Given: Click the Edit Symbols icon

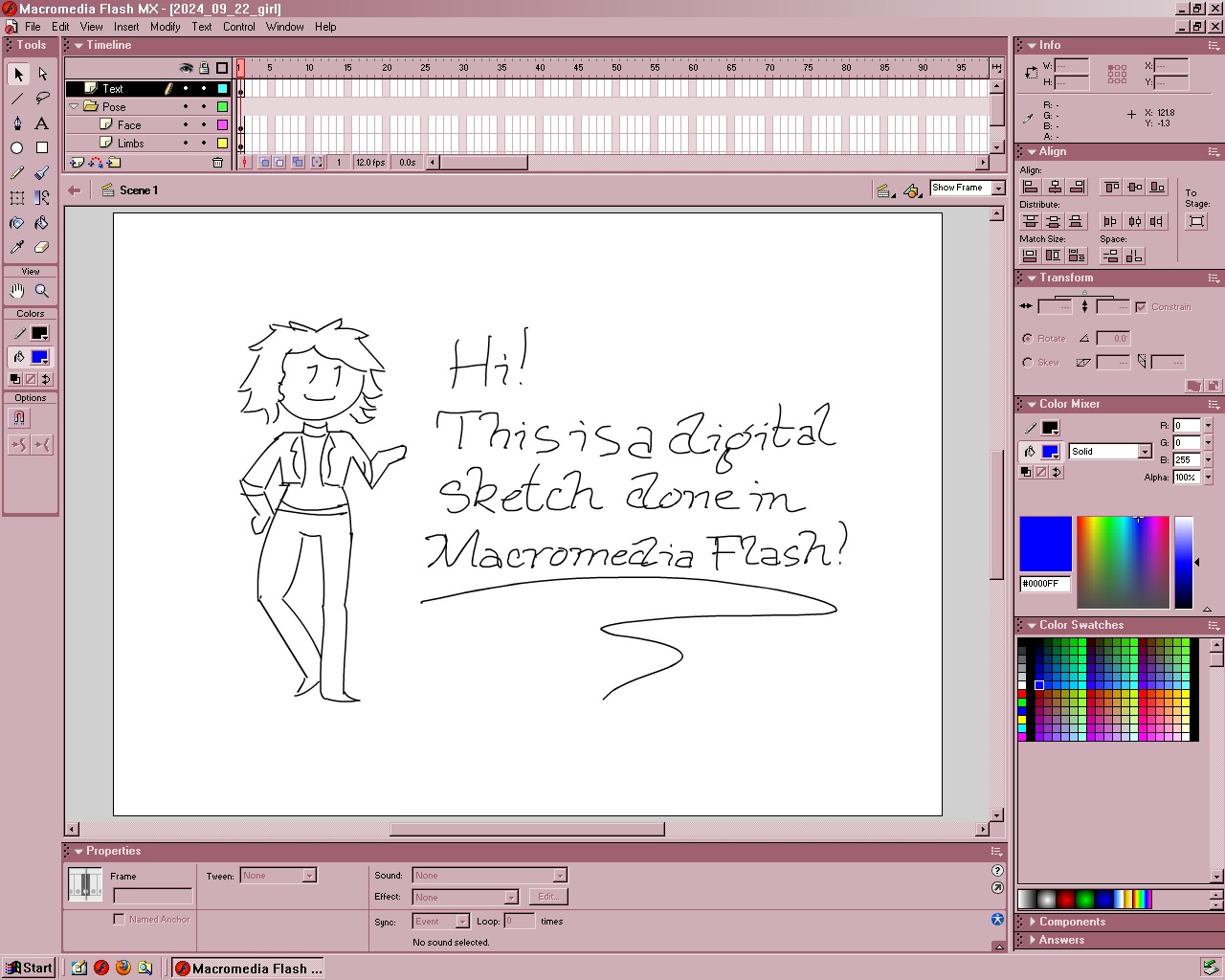Looking at the screenshot, I should 912,190.
